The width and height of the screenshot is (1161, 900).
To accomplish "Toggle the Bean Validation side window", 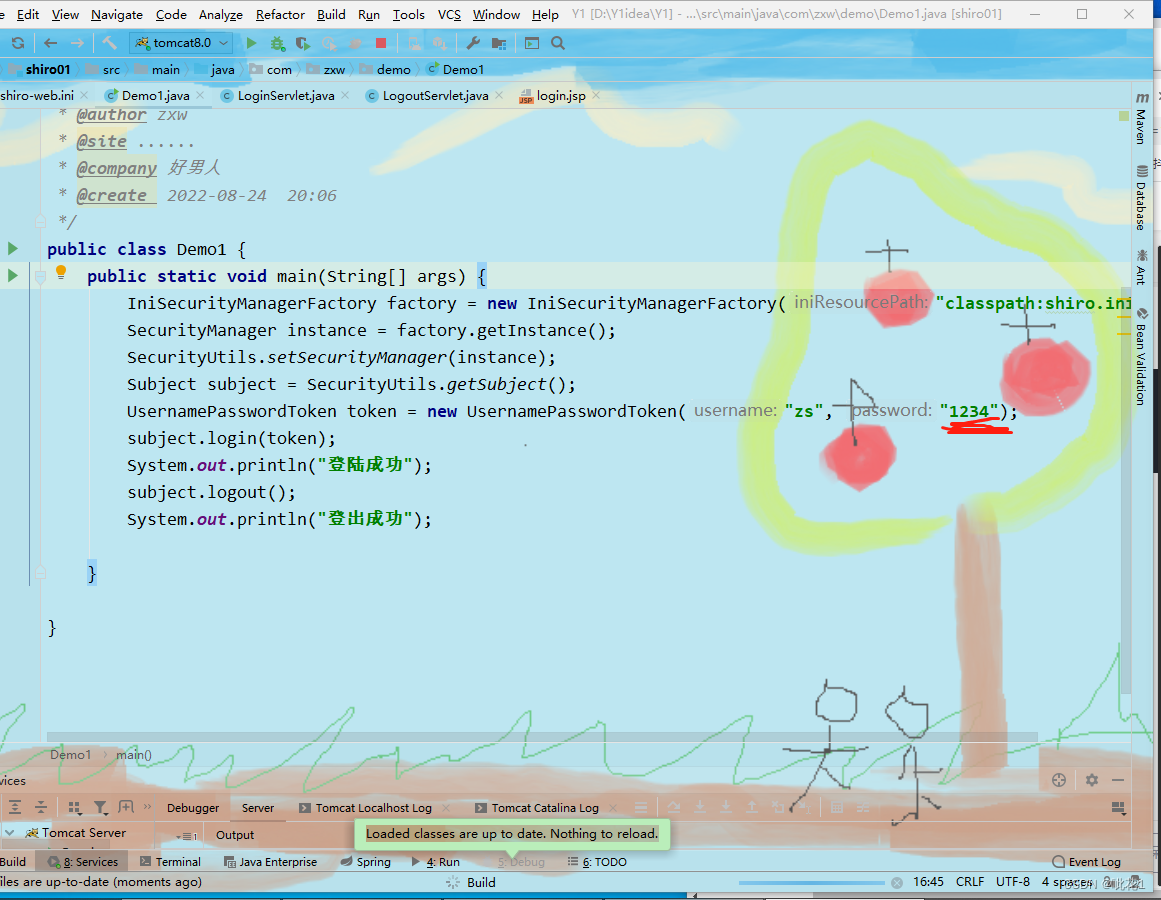I will (x=1142, y=357).
